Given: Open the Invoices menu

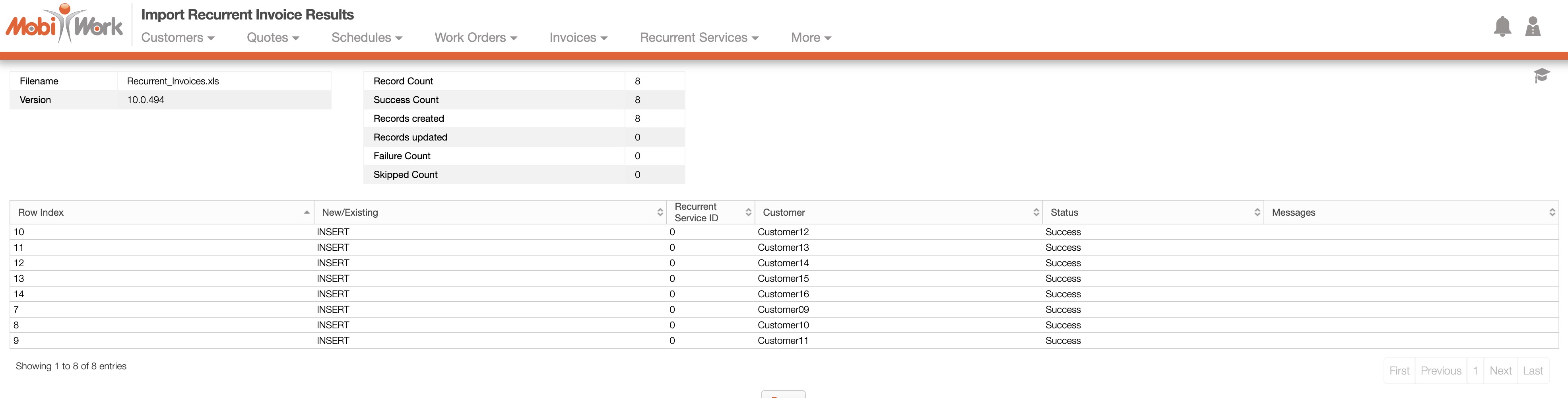Looking at the screenshot, I should tap(578, 38).
